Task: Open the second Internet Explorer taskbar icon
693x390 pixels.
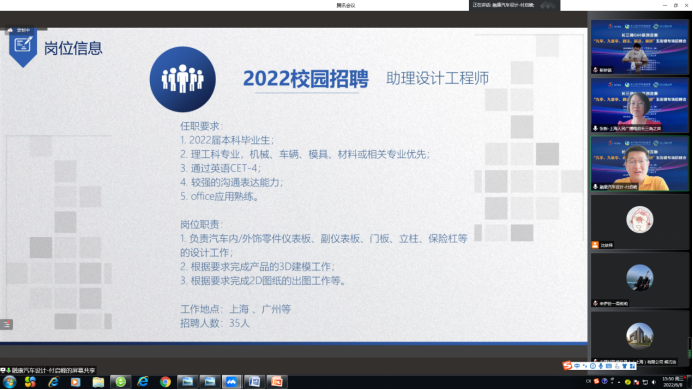Action: (143, 382)
